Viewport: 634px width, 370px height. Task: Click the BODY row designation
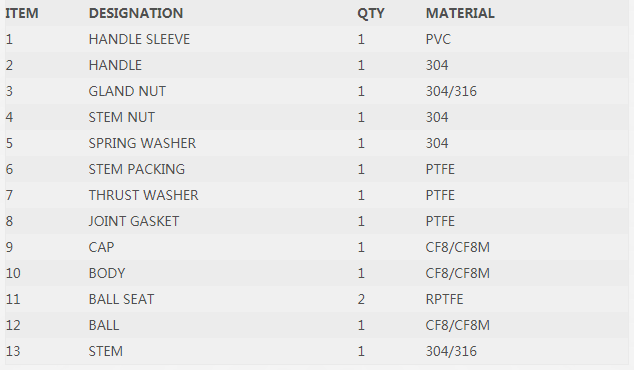point(107,273)
